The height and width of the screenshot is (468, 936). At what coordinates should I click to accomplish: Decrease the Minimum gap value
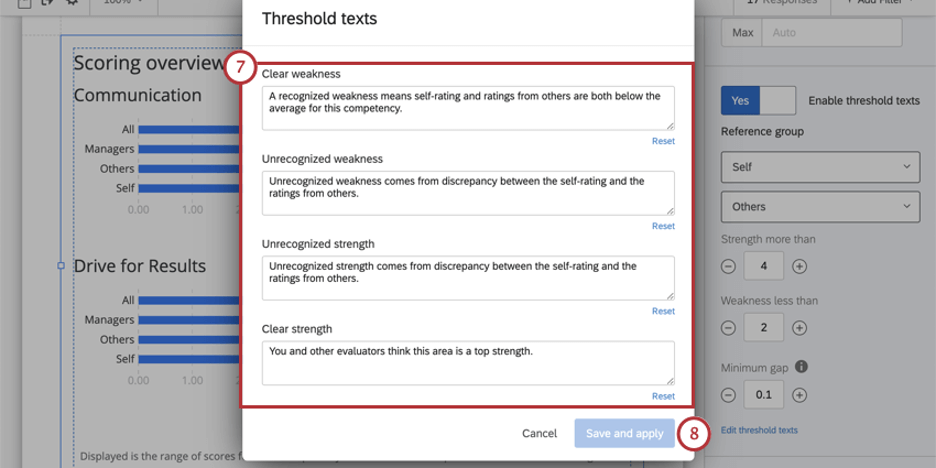click(x=728, y=395)
